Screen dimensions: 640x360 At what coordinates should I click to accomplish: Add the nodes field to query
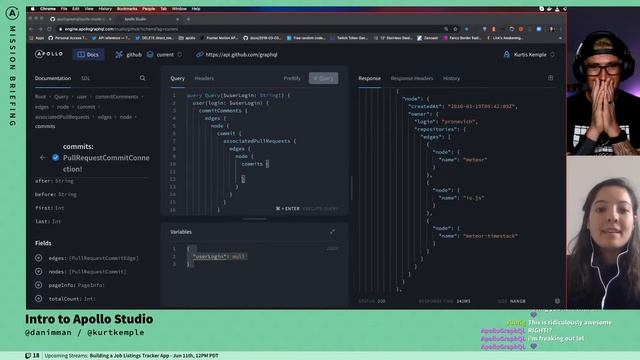[x=39, y=271]
